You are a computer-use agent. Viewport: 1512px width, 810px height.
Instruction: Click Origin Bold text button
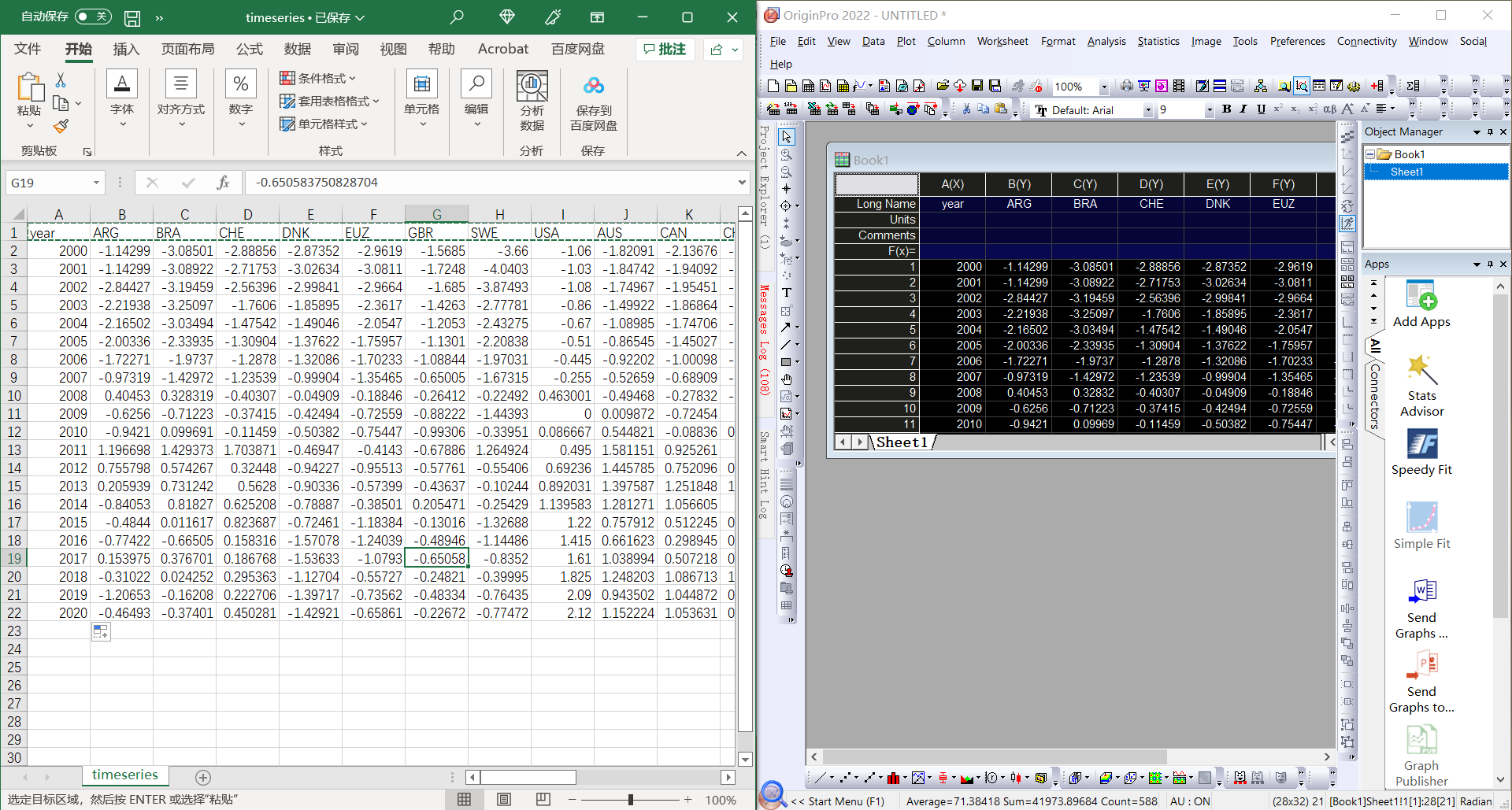tap(1226, 109)
